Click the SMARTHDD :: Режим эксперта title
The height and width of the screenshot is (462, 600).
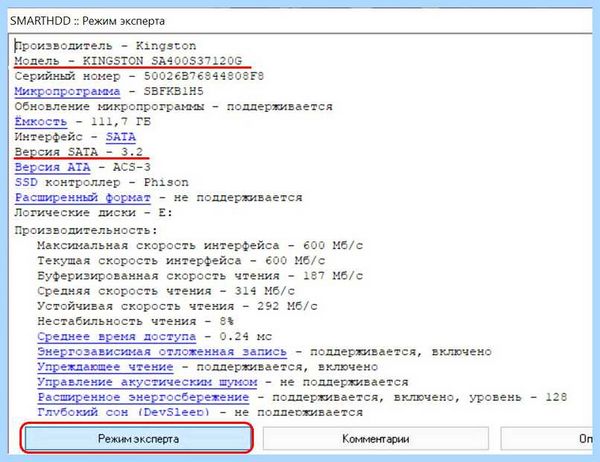tap(87, 21)
